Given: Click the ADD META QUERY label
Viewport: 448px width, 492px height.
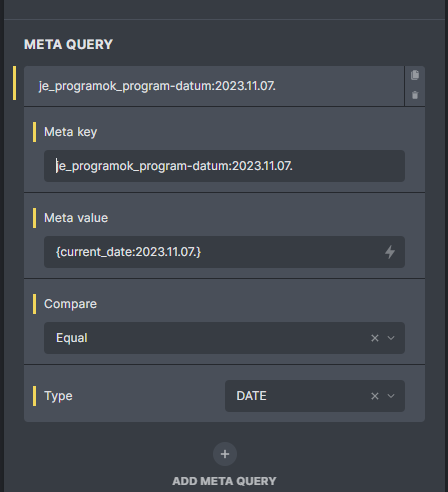Looking at the screenshot, I should pyautogui.click(x=224, y=481).
